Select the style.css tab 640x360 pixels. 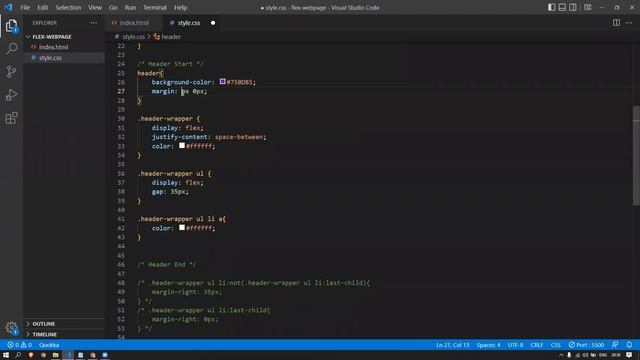click(x=189, y=23)
